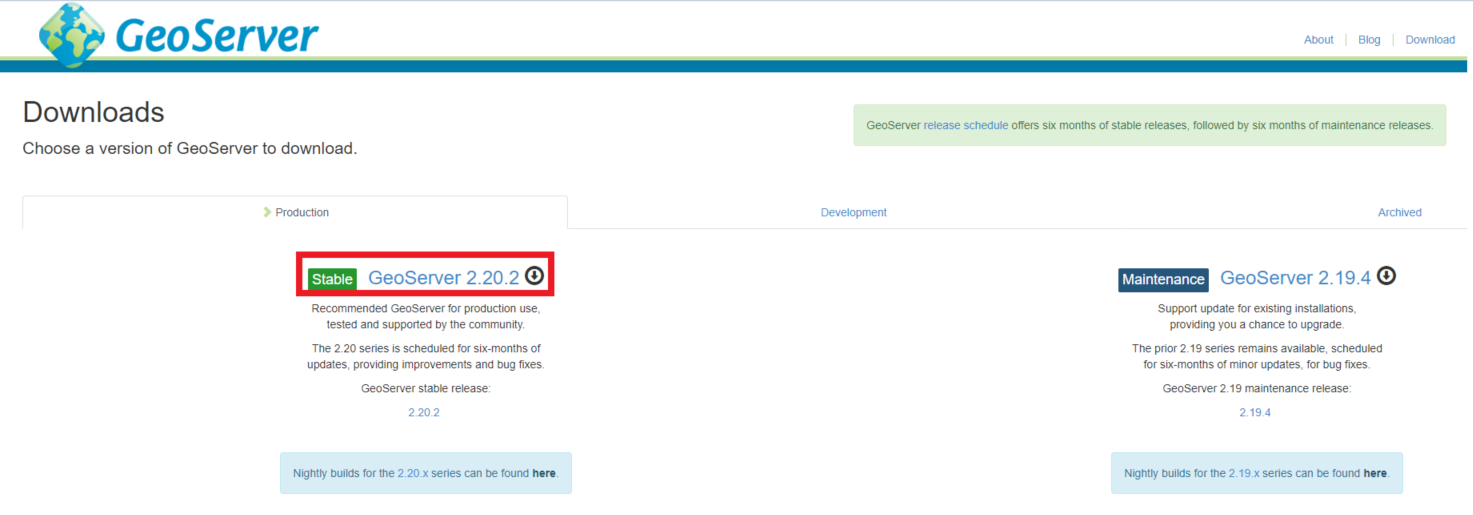
Task: Switch to the Development tab
Action: pyautogui.click(x=853, y=212)
